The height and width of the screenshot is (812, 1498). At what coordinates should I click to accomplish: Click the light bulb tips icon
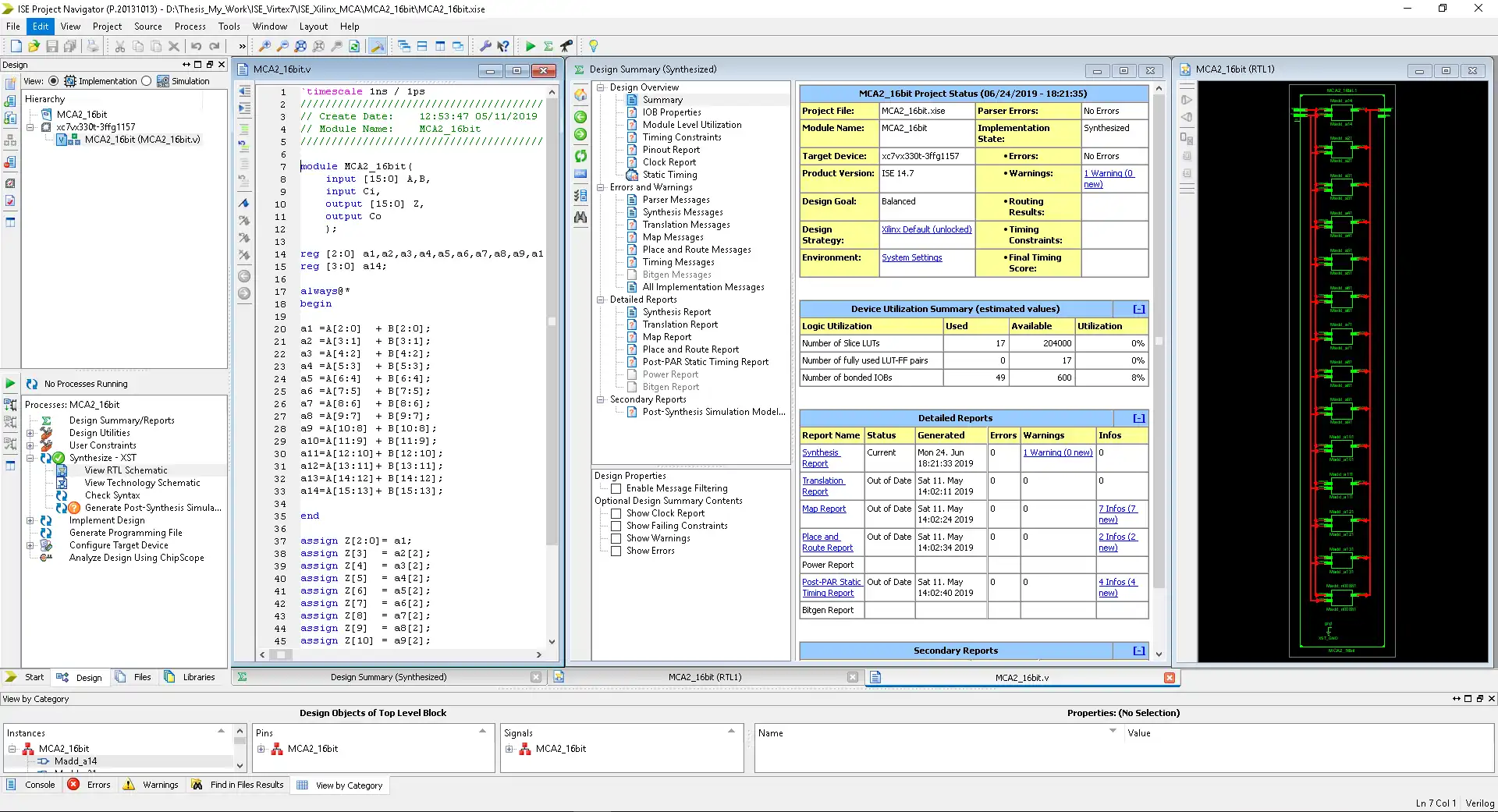tap(594, 47)
